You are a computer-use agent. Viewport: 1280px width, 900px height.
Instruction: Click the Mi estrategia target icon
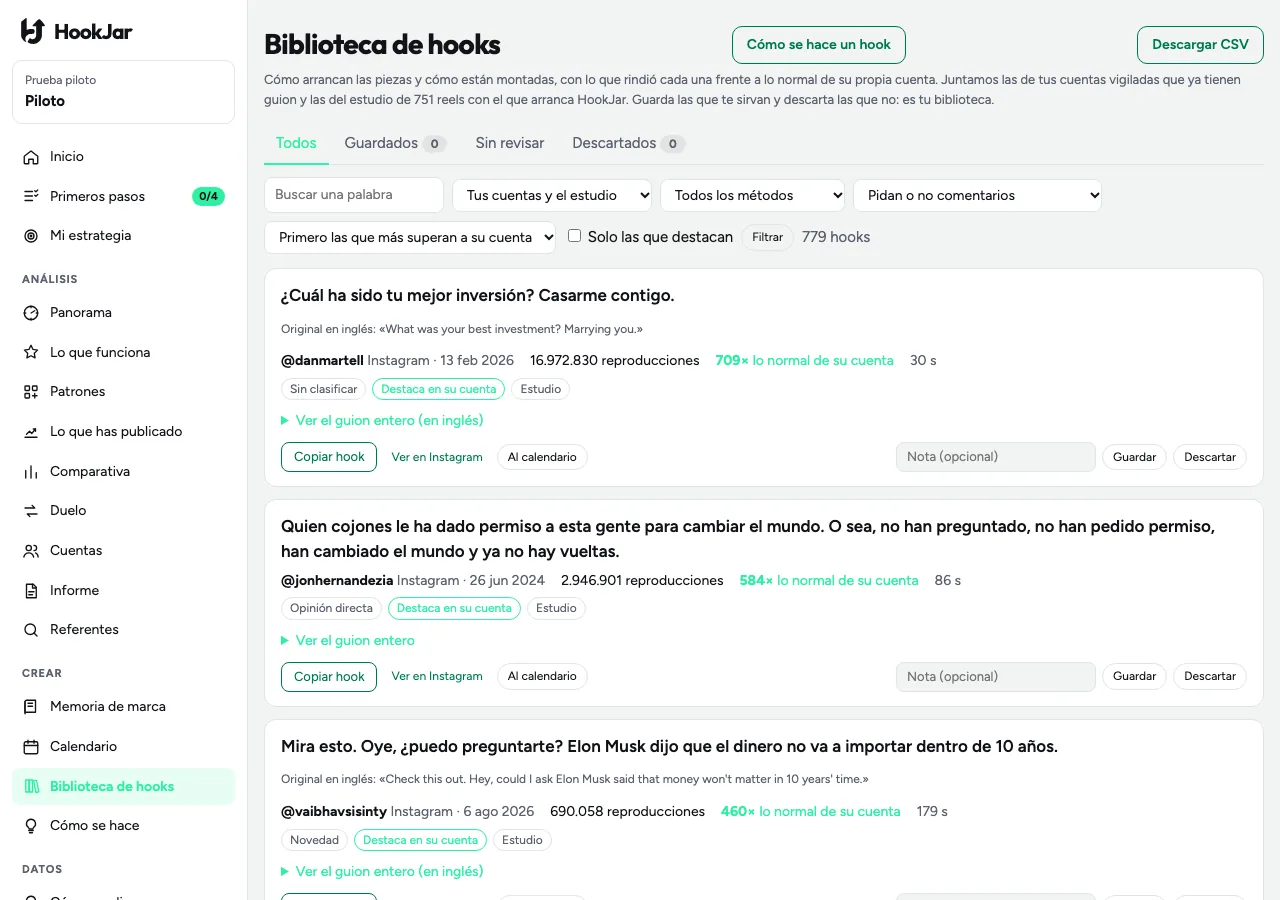tap(31, 236)
